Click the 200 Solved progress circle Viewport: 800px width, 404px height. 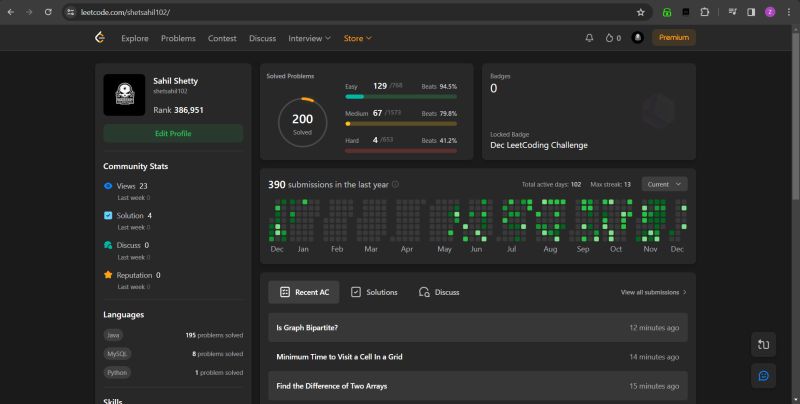[302, 122]
